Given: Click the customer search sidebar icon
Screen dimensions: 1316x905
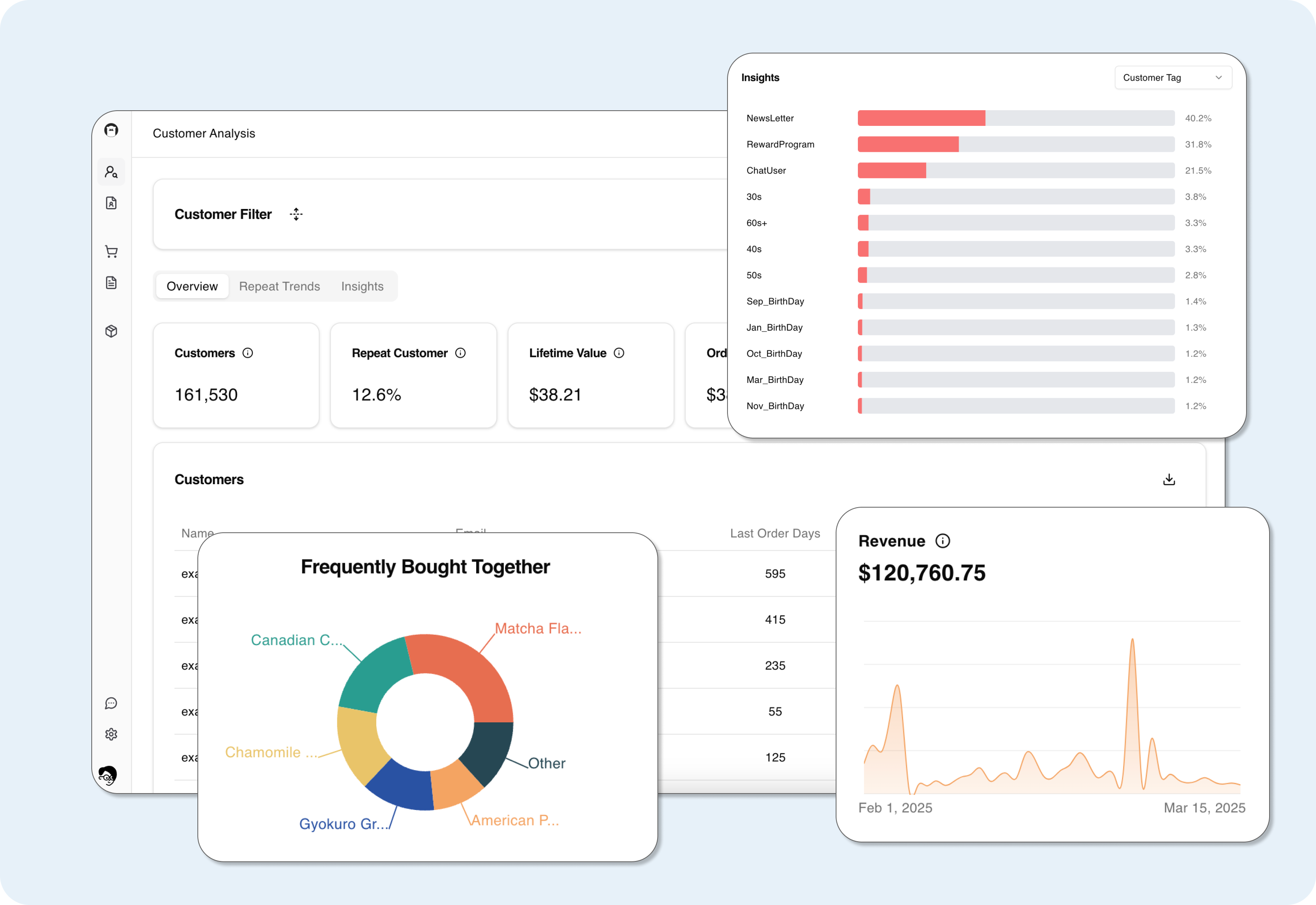Looking at the screenshot, I should 111,172.
